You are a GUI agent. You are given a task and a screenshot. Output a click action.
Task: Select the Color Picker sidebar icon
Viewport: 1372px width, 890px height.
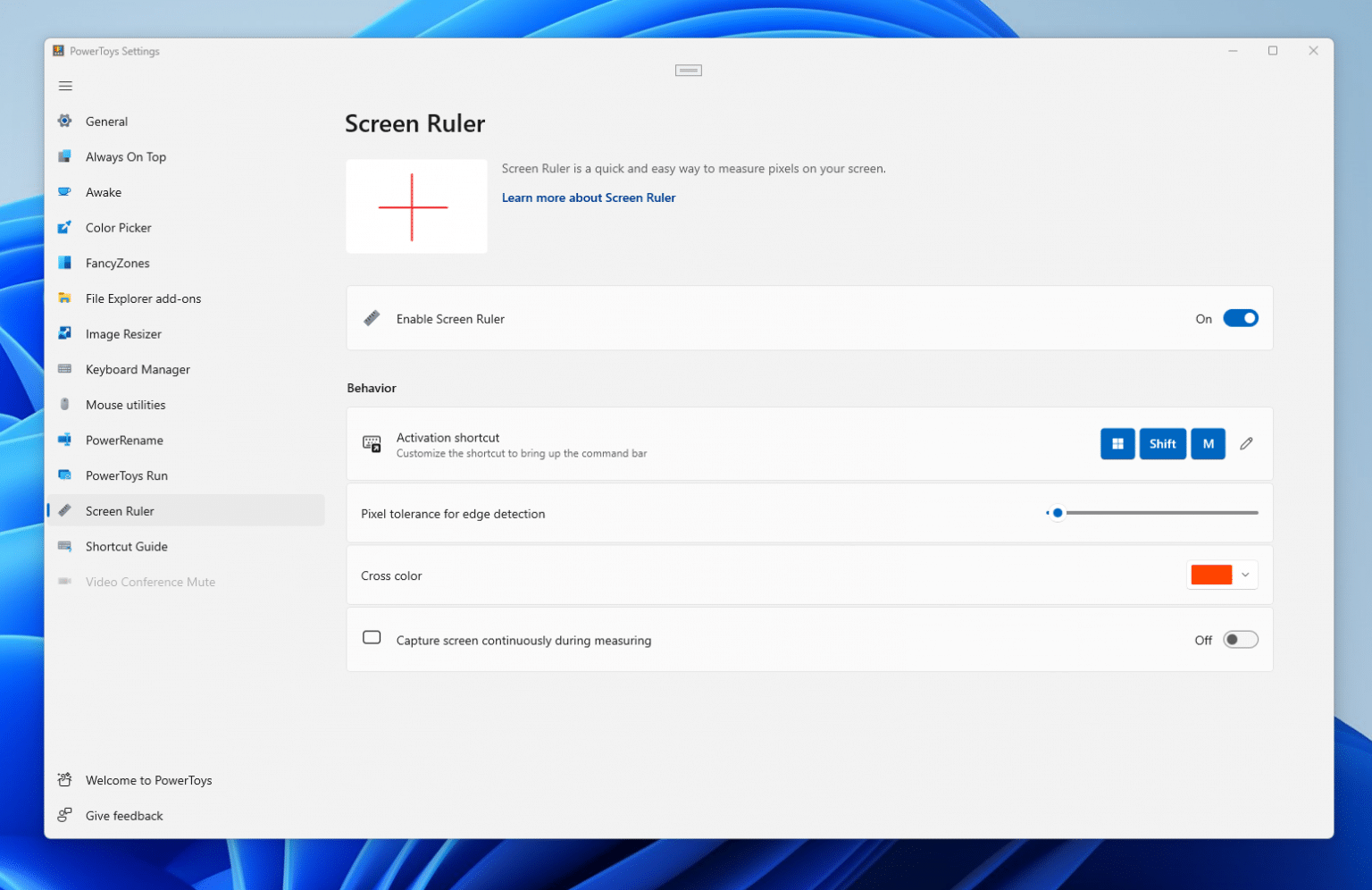coord(65,227)
